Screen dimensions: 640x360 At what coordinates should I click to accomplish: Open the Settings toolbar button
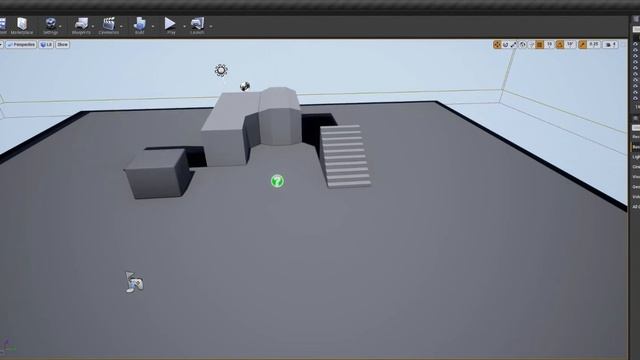(x=51, y=26)
